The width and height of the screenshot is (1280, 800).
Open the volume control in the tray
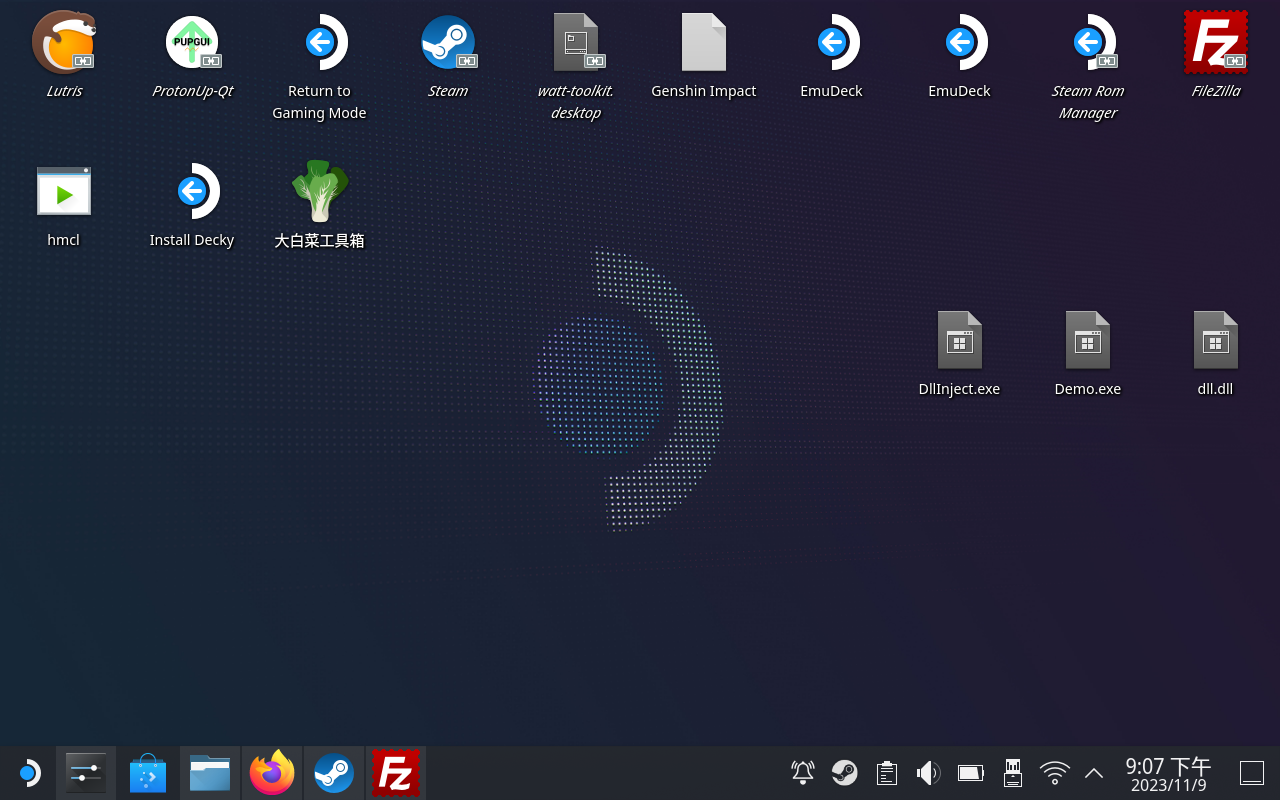click(928, 772)
